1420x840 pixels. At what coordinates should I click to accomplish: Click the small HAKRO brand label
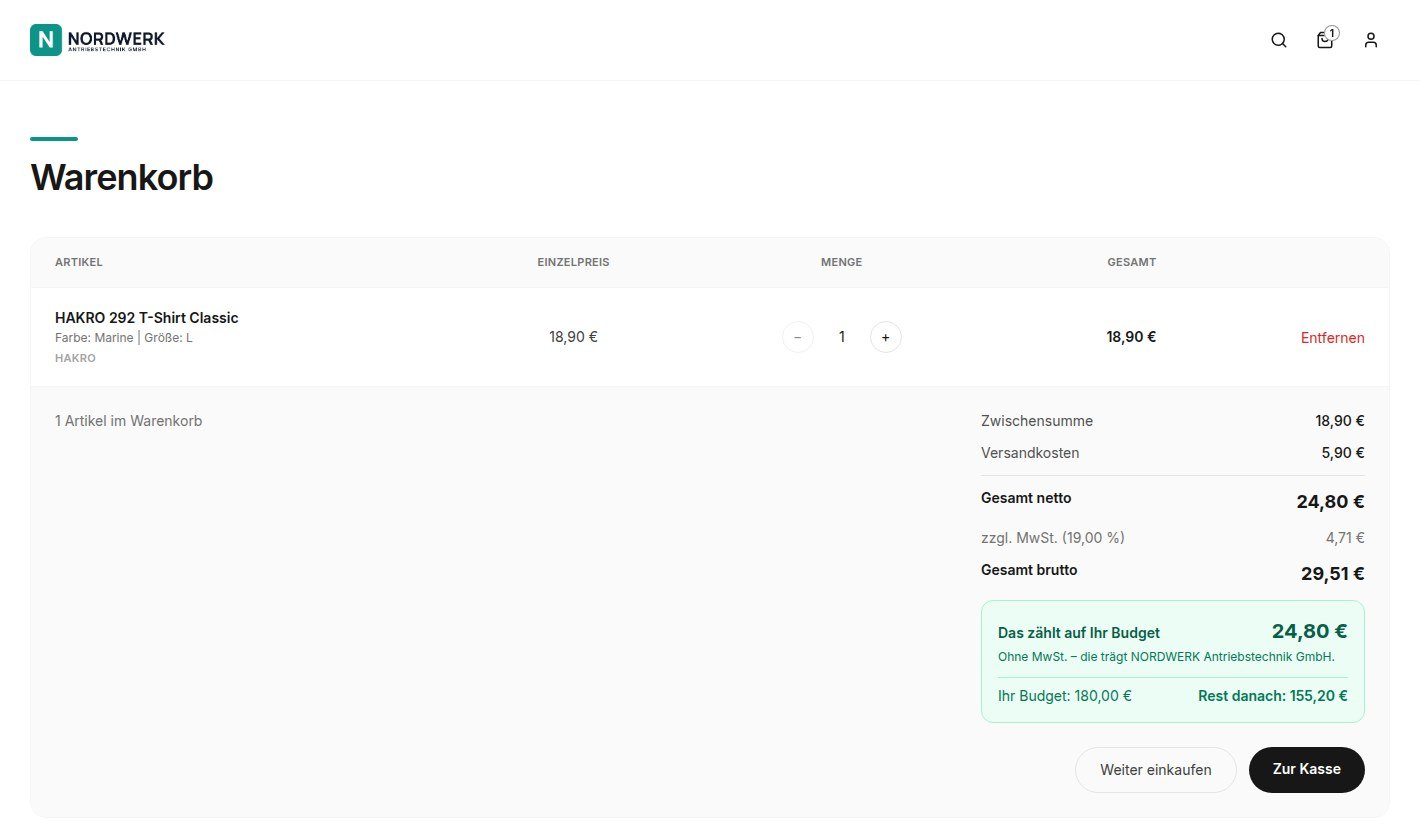pyautogui.click(x=75, y=358)
